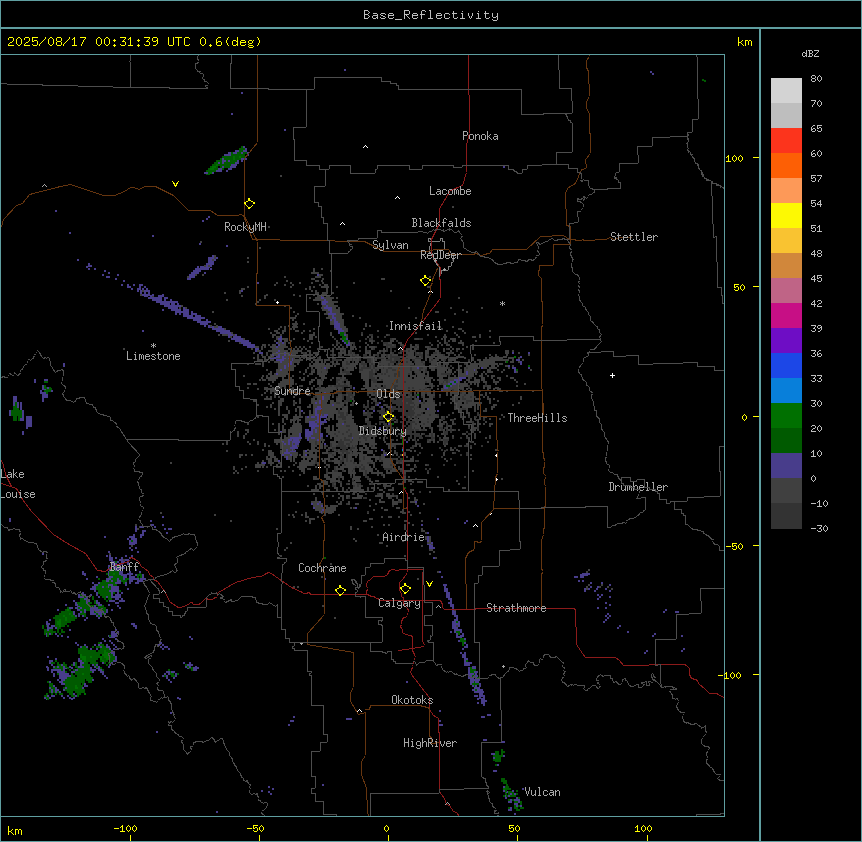Click the yellow diamond marker above RockyMH

pos(250,203)
